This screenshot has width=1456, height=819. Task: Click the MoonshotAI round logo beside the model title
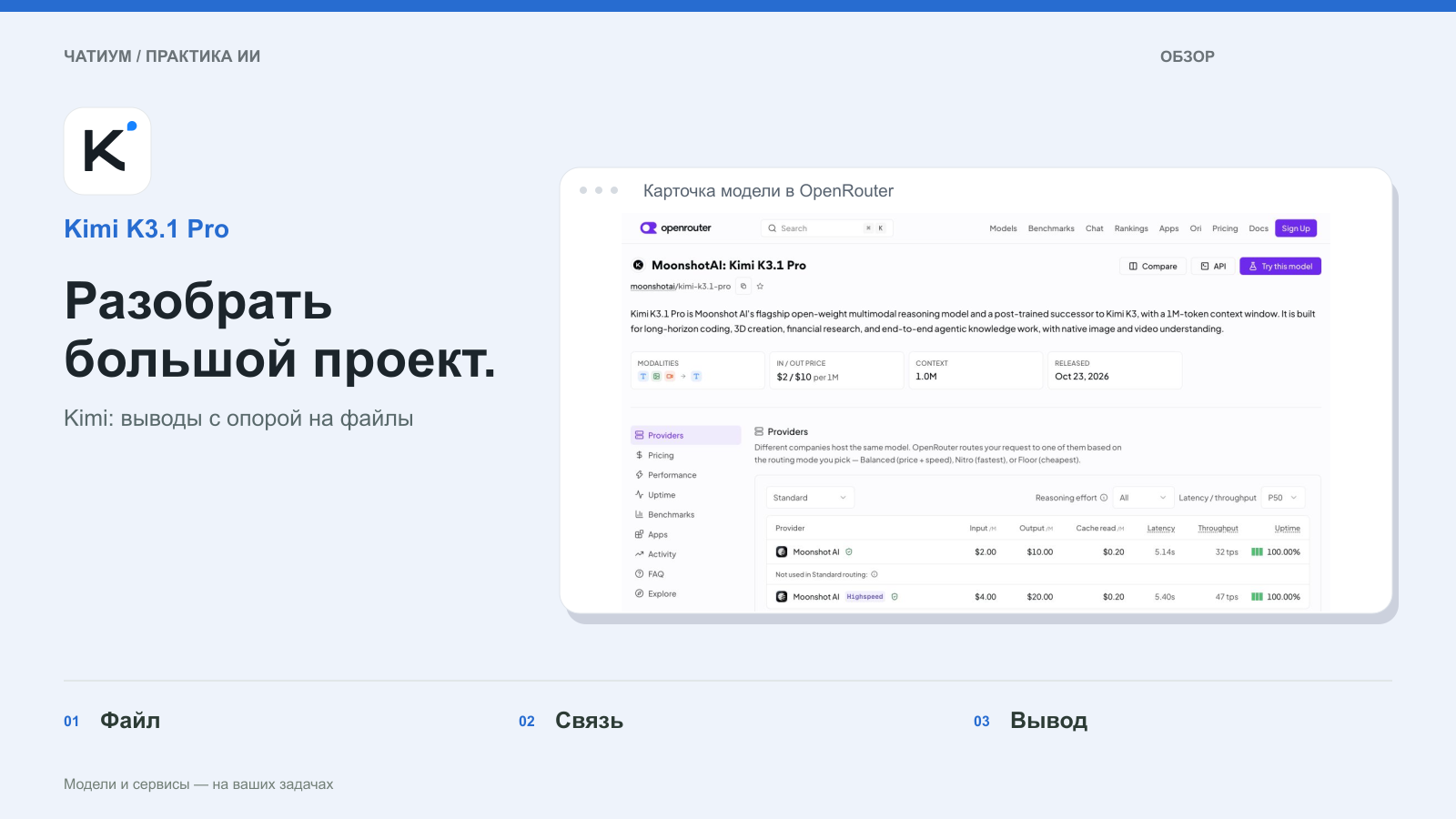point(638,266)
